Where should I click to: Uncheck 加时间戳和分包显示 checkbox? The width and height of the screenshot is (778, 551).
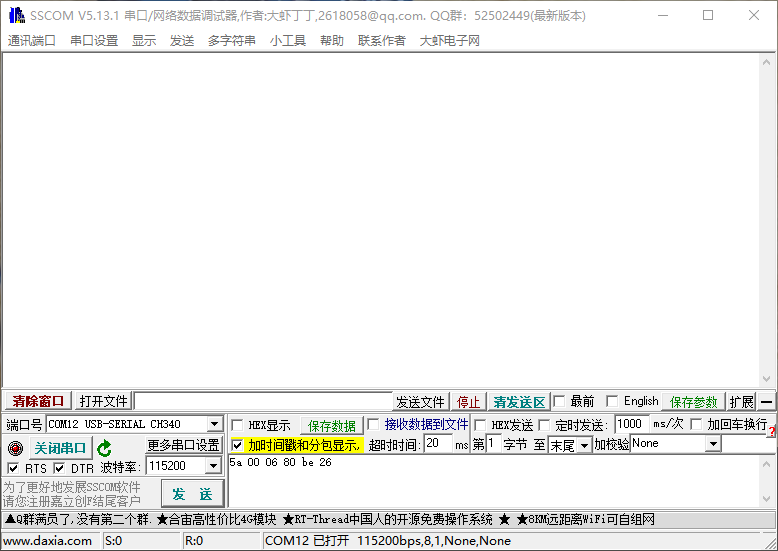pos(237,445)
